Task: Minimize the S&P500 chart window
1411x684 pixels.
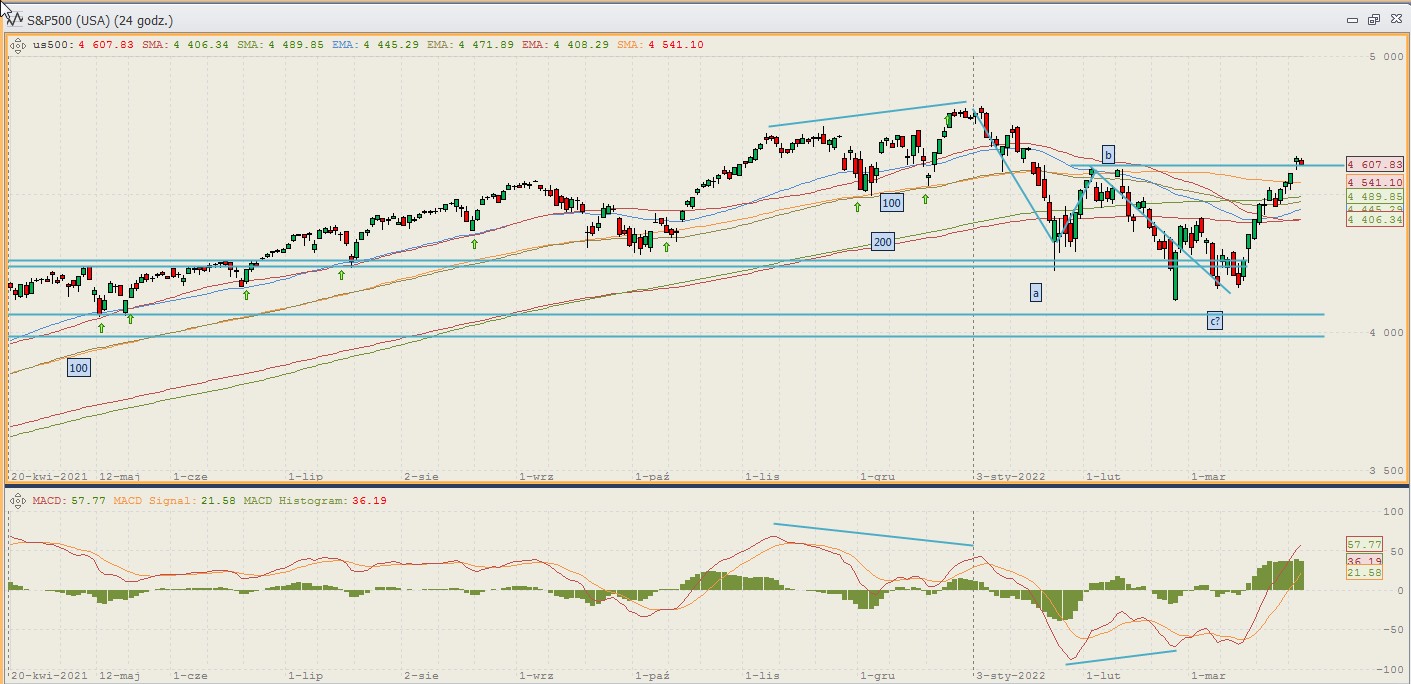Action: point(1352,19)
